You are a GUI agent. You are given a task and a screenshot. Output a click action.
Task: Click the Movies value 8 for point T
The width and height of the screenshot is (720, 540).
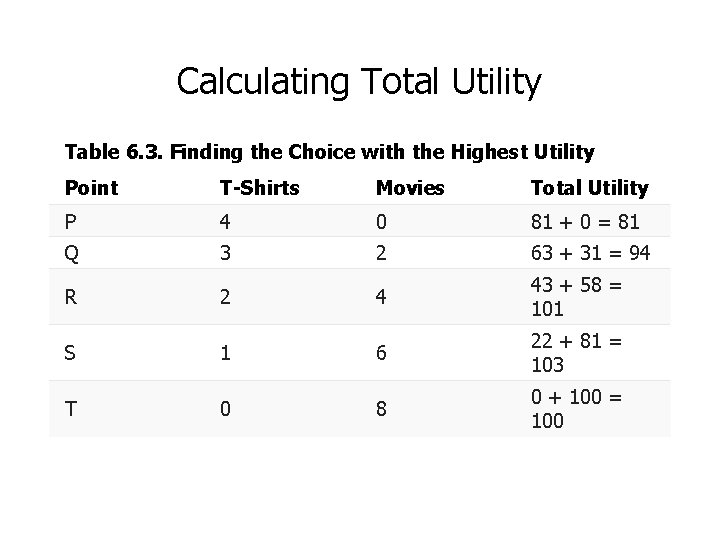381,409
